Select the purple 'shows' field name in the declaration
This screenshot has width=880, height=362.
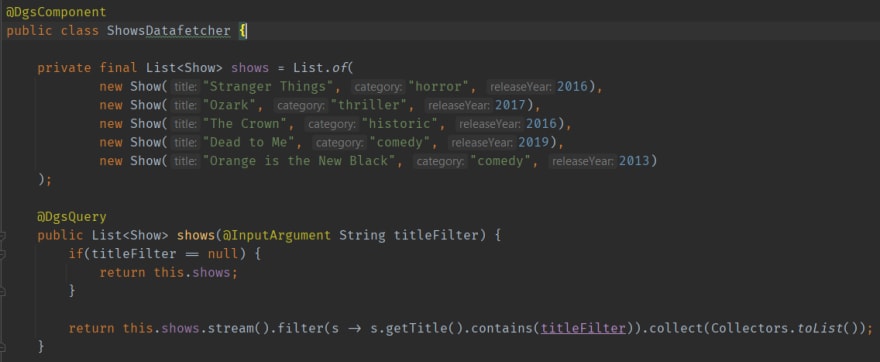click(x=250, y=68)
